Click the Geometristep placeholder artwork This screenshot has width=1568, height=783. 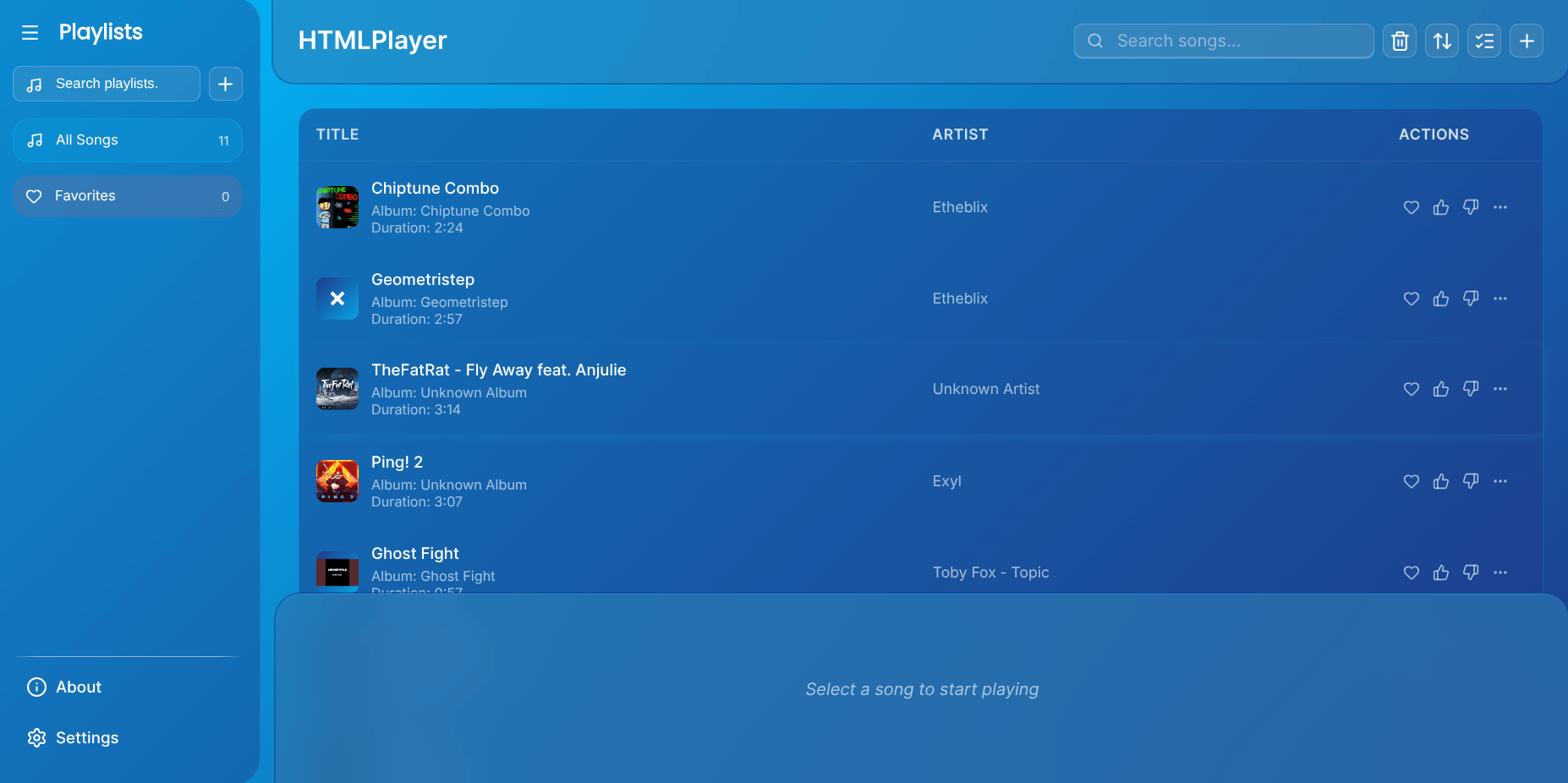(337, 298)
